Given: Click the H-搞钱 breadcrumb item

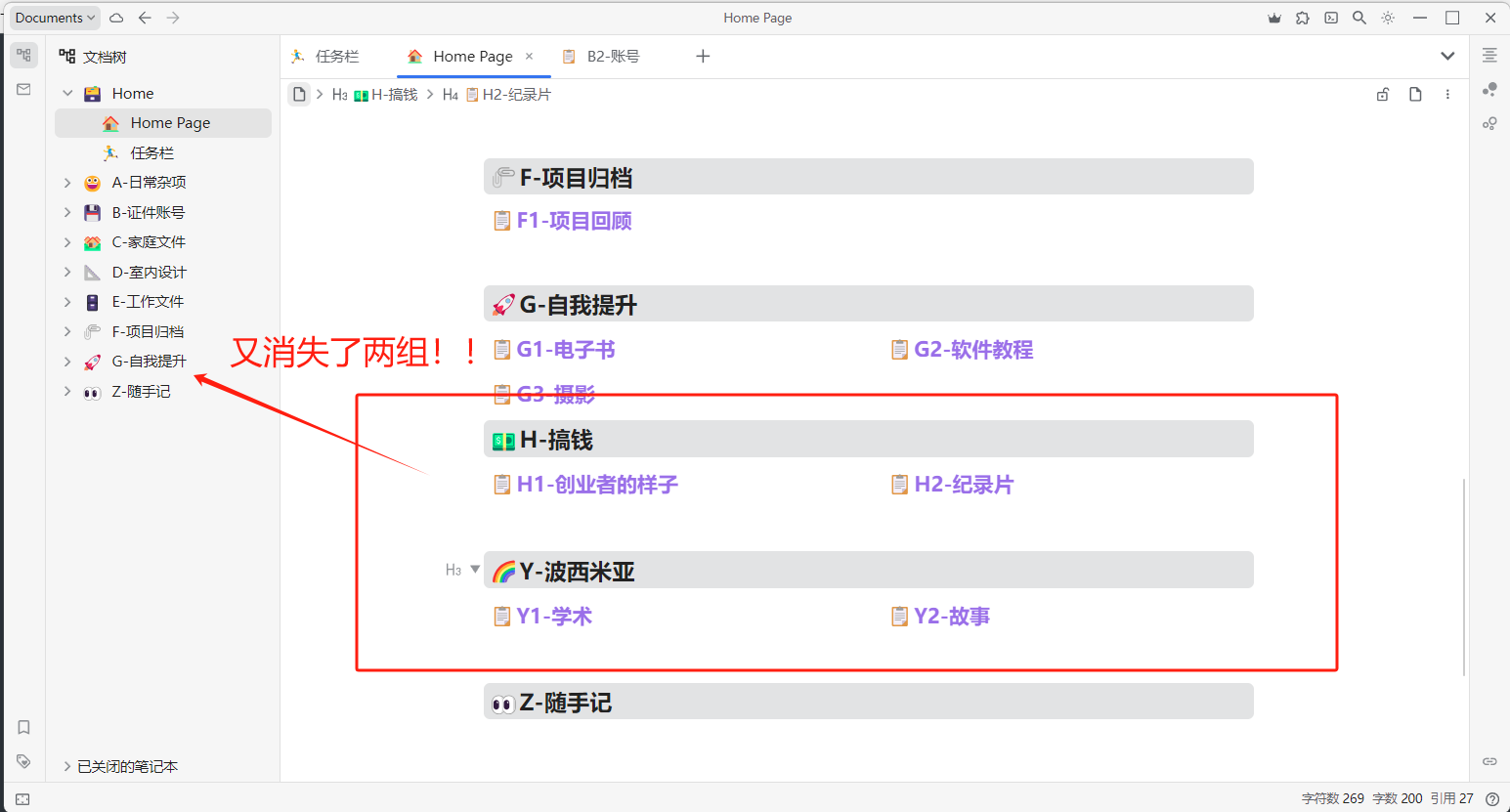Looking at the screenshot, I should coord(375,95).
